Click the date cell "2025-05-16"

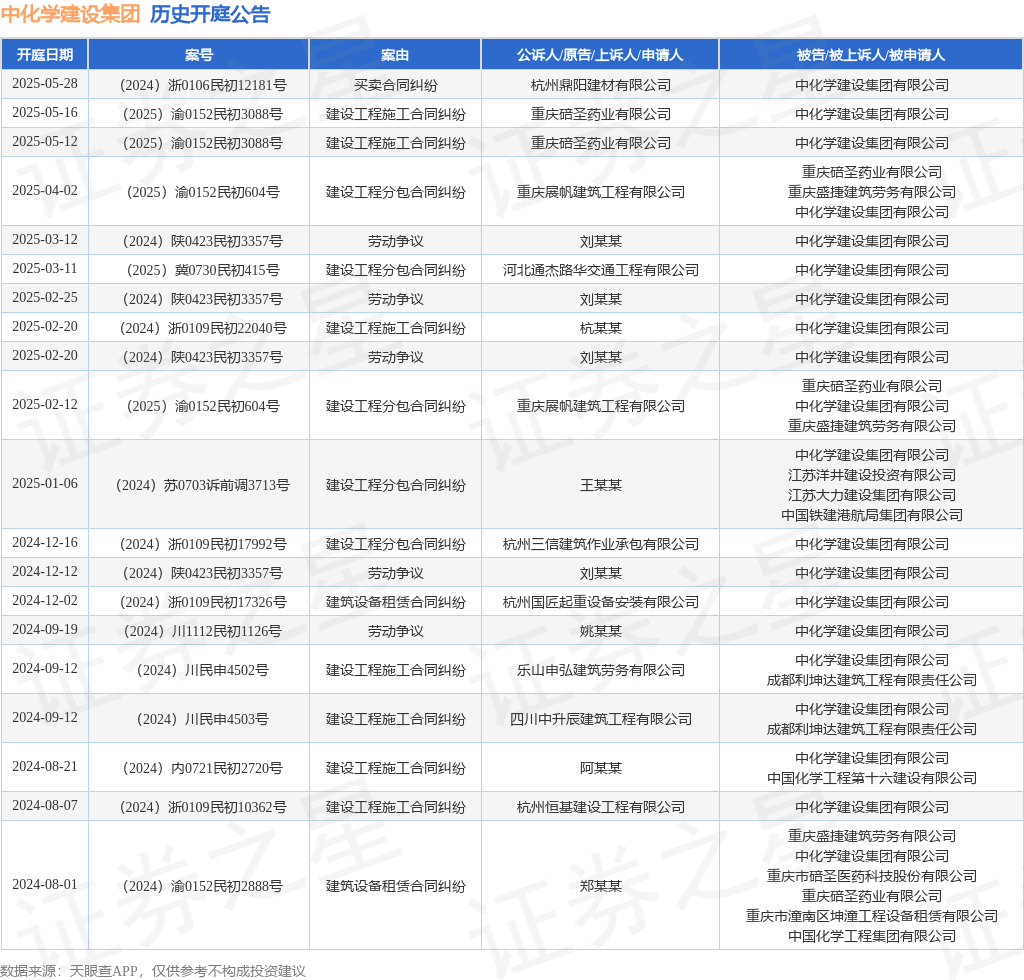(44, 112)
